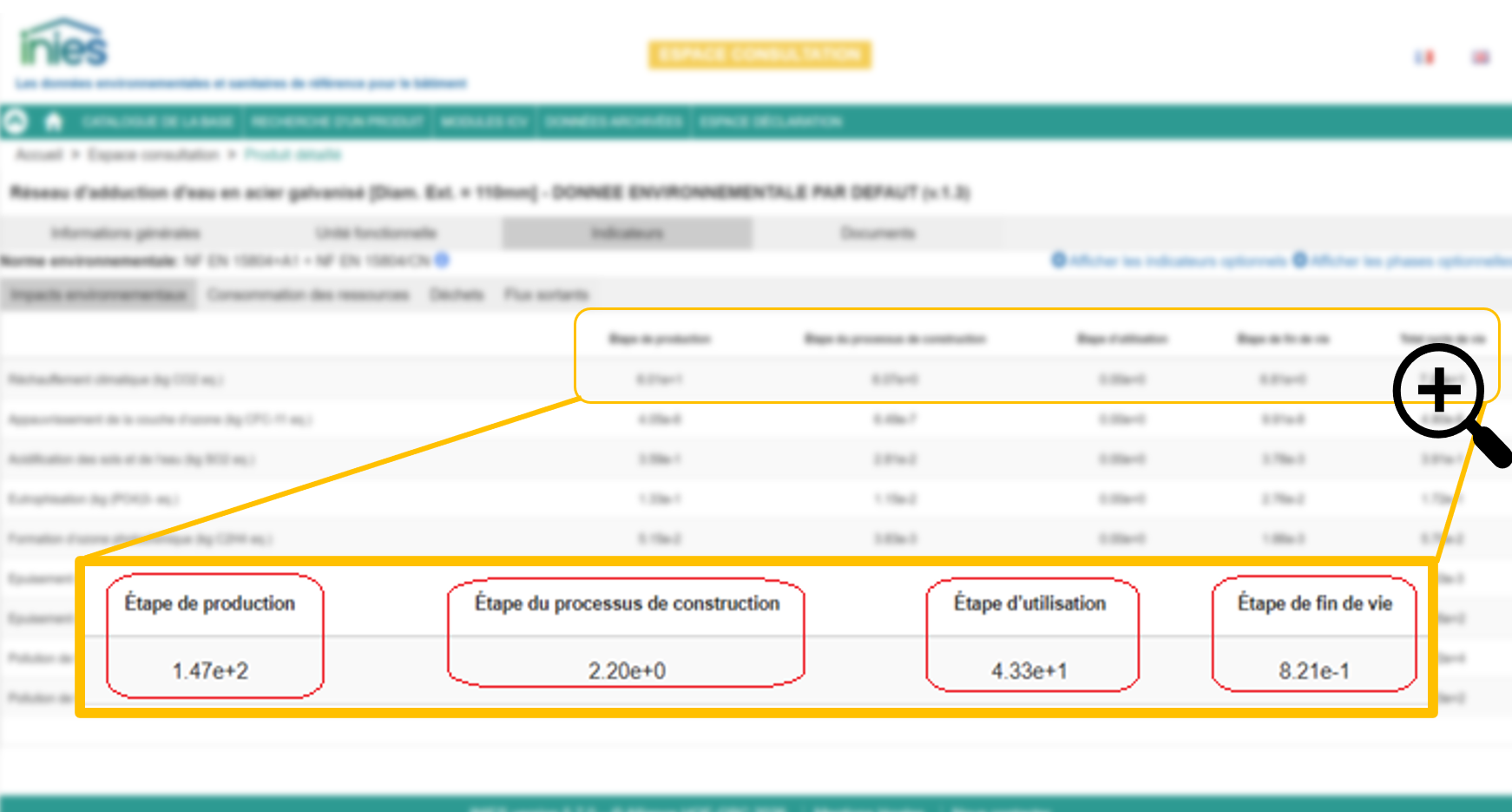
Task: Click the Réchauffement climatique row label
Action: [x=115, y=380]
